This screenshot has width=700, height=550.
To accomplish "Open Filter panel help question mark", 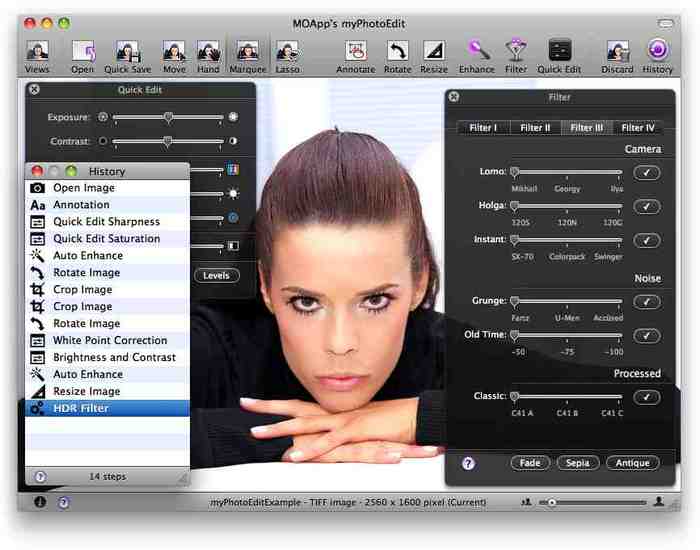I will (x=468, y=463).
